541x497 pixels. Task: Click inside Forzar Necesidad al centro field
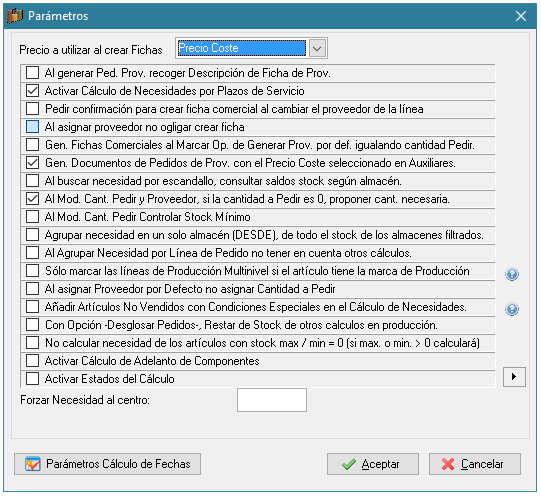272,400
